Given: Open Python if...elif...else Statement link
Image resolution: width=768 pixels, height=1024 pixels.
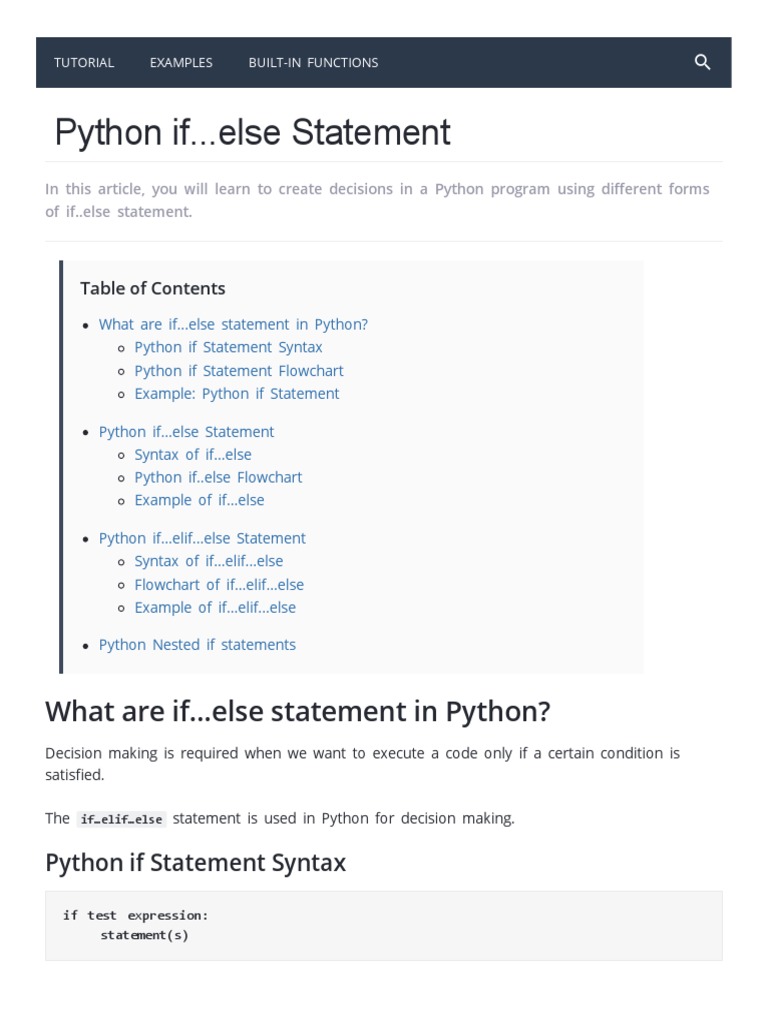Looking at the screenshot, I should pyautogui.click(x=202, y=538).
